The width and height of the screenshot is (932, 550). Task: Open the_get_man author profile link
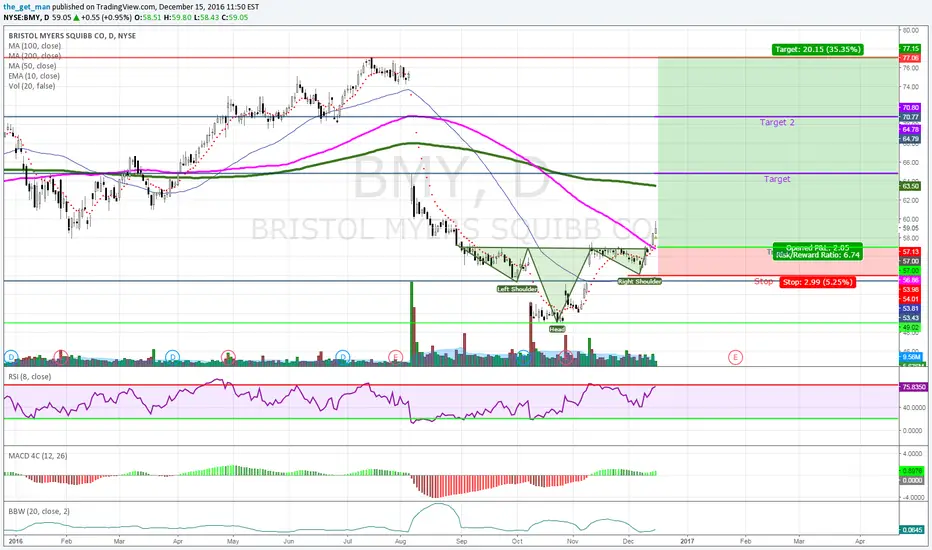tap(27, 7)
